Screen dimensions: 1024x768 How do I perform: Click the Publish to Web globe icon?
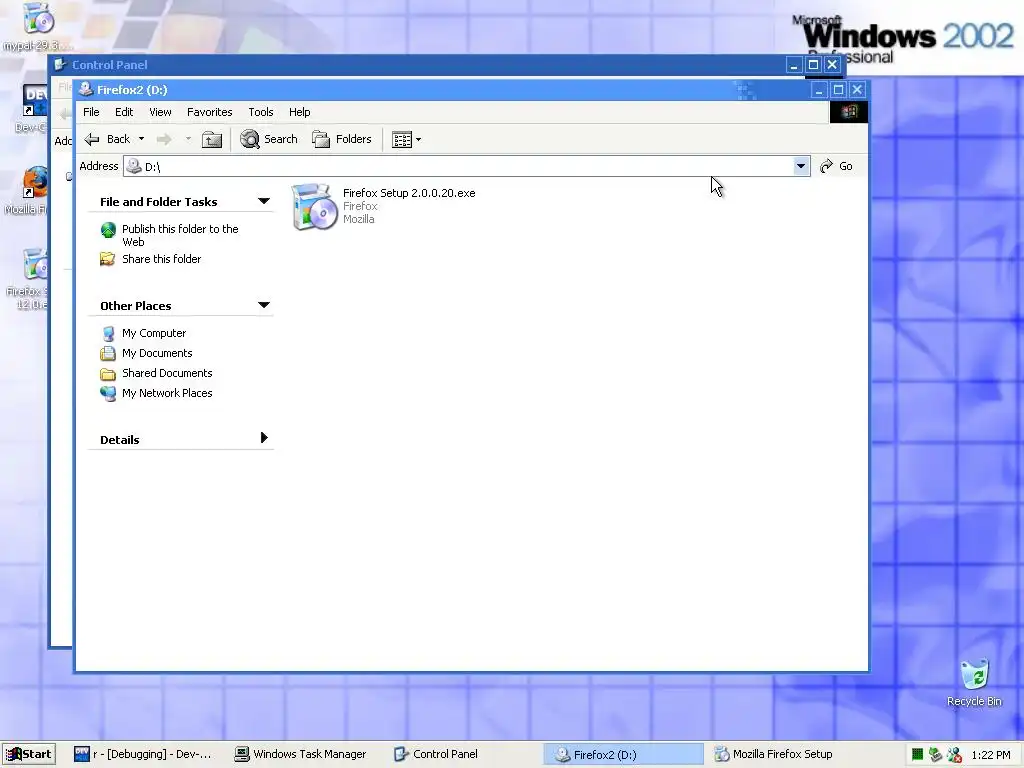coord(108,230)
